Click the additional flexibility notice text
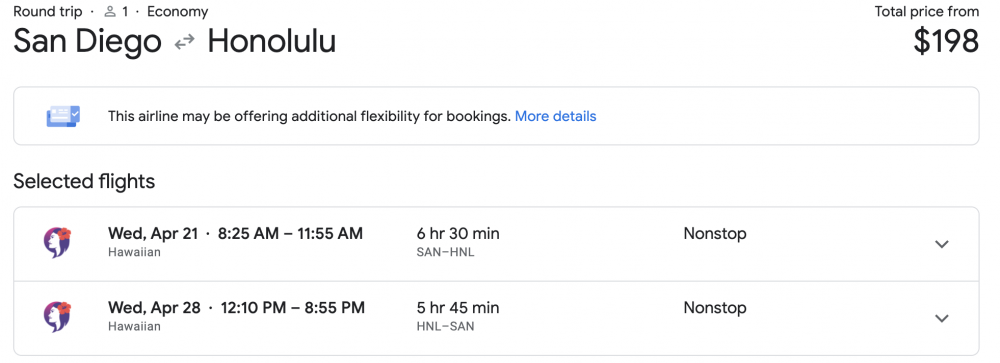Image resolution: width=1000 pixels, height=363 pixels. tap(309, 116)
